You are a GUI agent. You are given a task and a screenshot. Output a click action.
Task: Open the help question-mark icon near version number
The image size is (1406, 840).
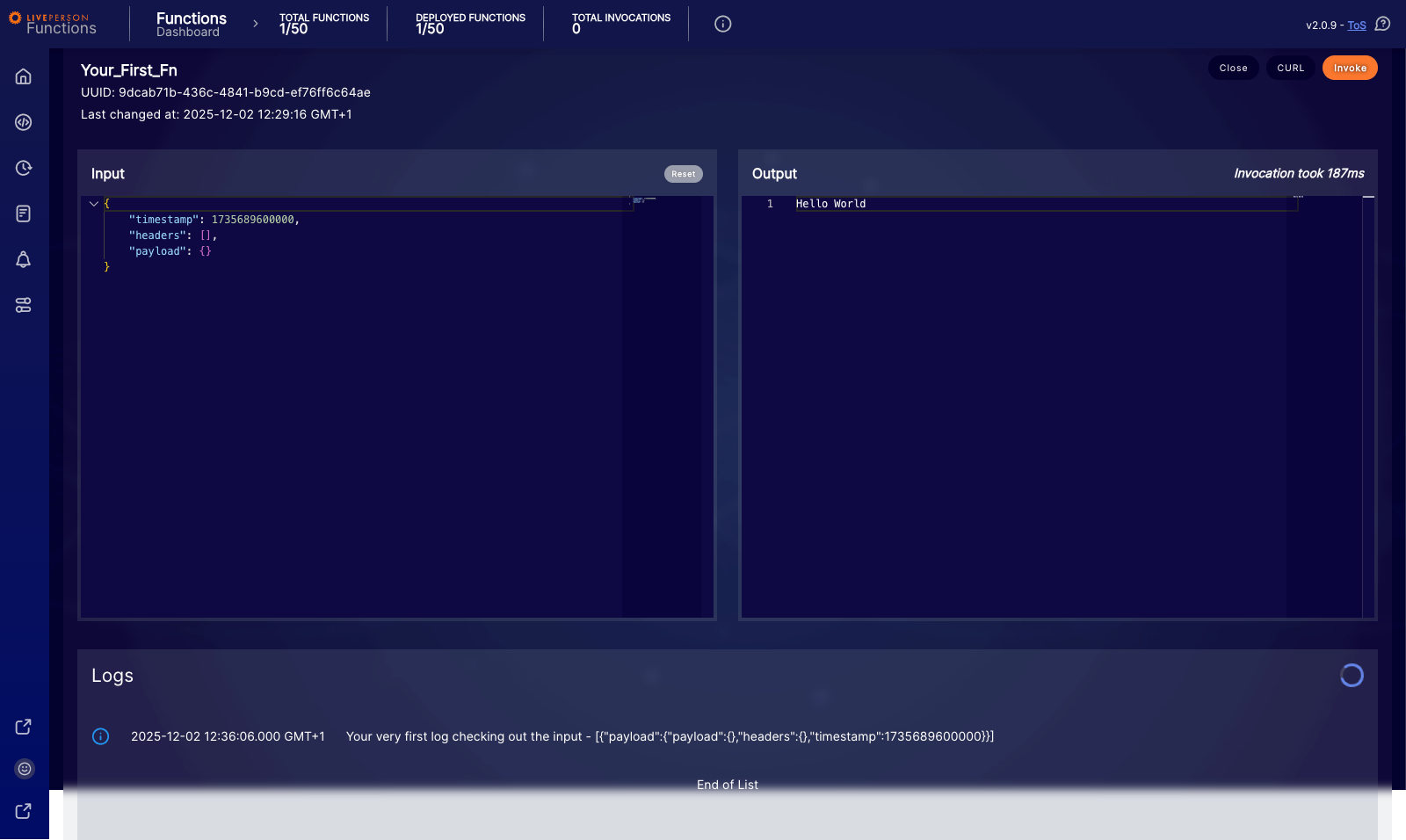(x=1382, y=25)
